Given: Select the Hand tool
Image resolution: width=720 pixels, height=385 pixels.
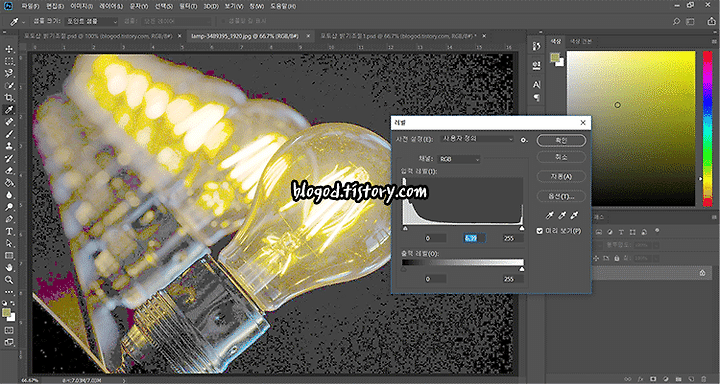Looking at the screenshot, I should 9,268.
